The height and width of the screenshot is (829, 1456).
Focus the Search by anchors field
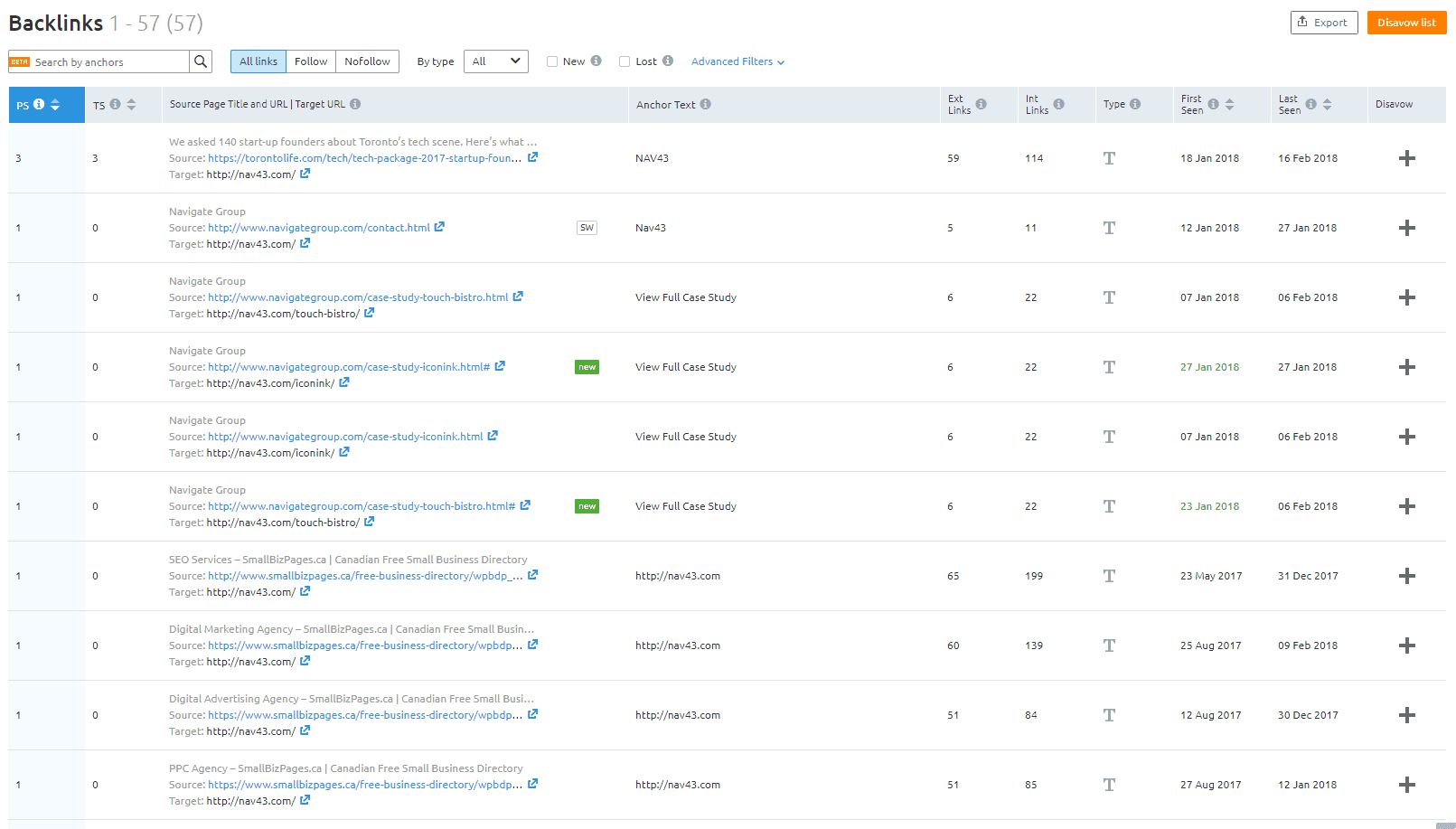tap(110, 61)
